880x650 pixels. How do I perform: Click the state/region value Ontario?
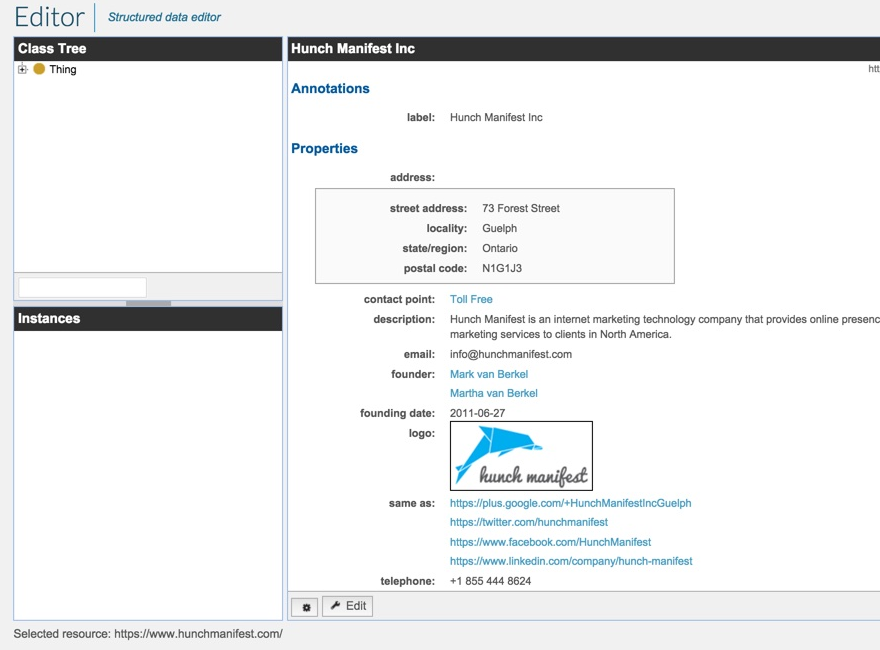coord(499,248)
